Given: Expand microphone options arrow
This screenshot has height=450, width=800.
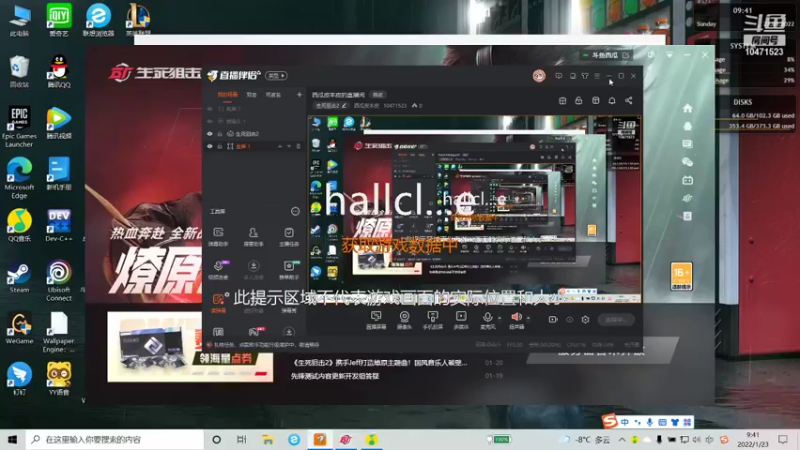Looking at the screenshot, I should pos(499,318).
